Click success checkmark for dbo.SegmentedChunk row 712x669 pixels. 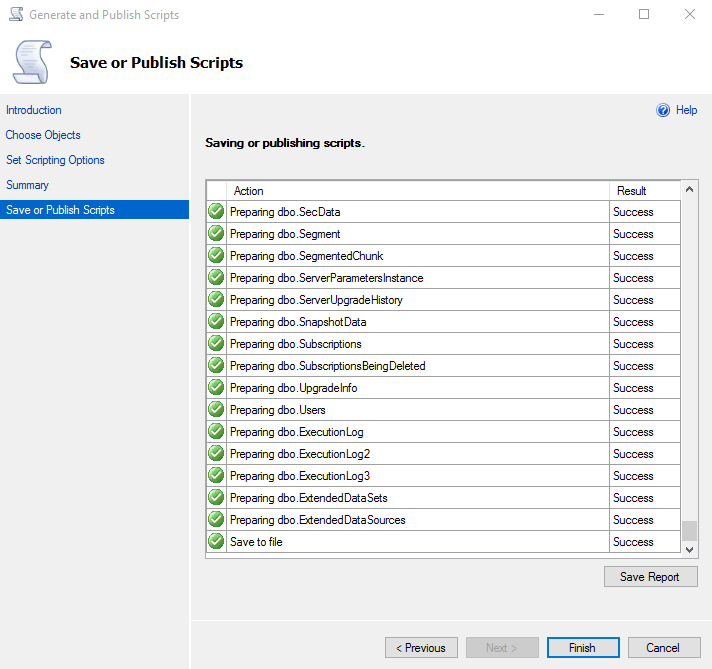point(216,255)
